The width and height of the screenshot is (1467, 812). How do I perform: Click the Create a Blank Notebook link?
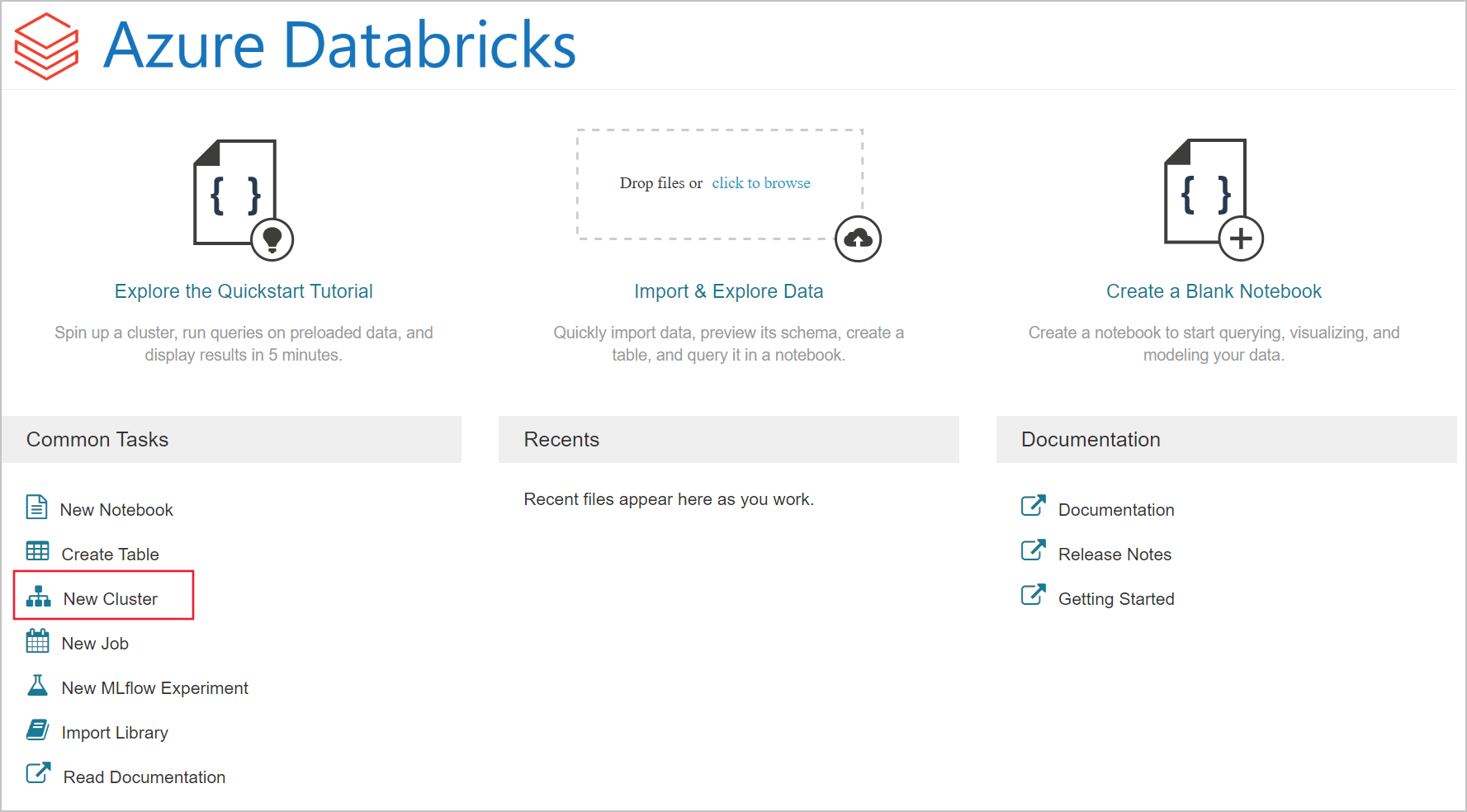tap(1214, 290)
